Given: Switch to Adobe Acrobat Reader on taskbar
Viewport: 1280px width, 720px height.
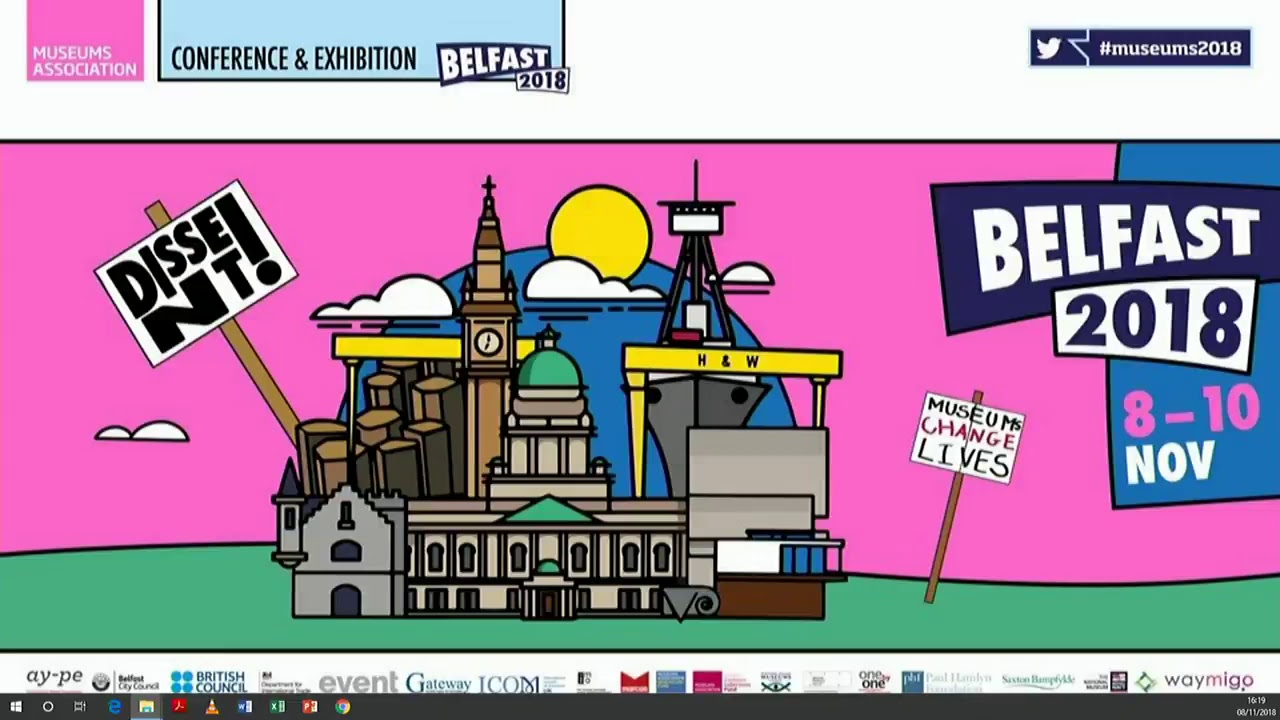Looking at the screenshot, I should point(179,707).
